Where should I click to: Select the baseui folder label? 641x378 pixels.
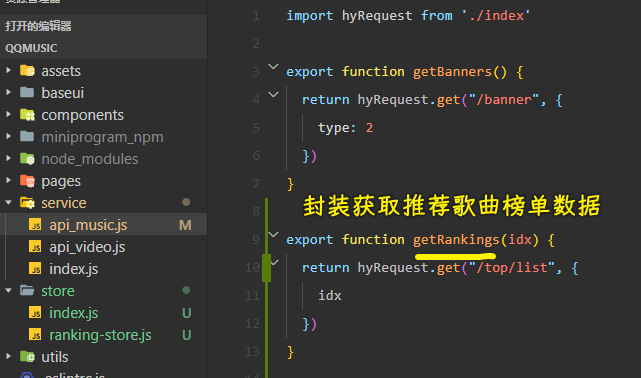click(x=63, y=93)
